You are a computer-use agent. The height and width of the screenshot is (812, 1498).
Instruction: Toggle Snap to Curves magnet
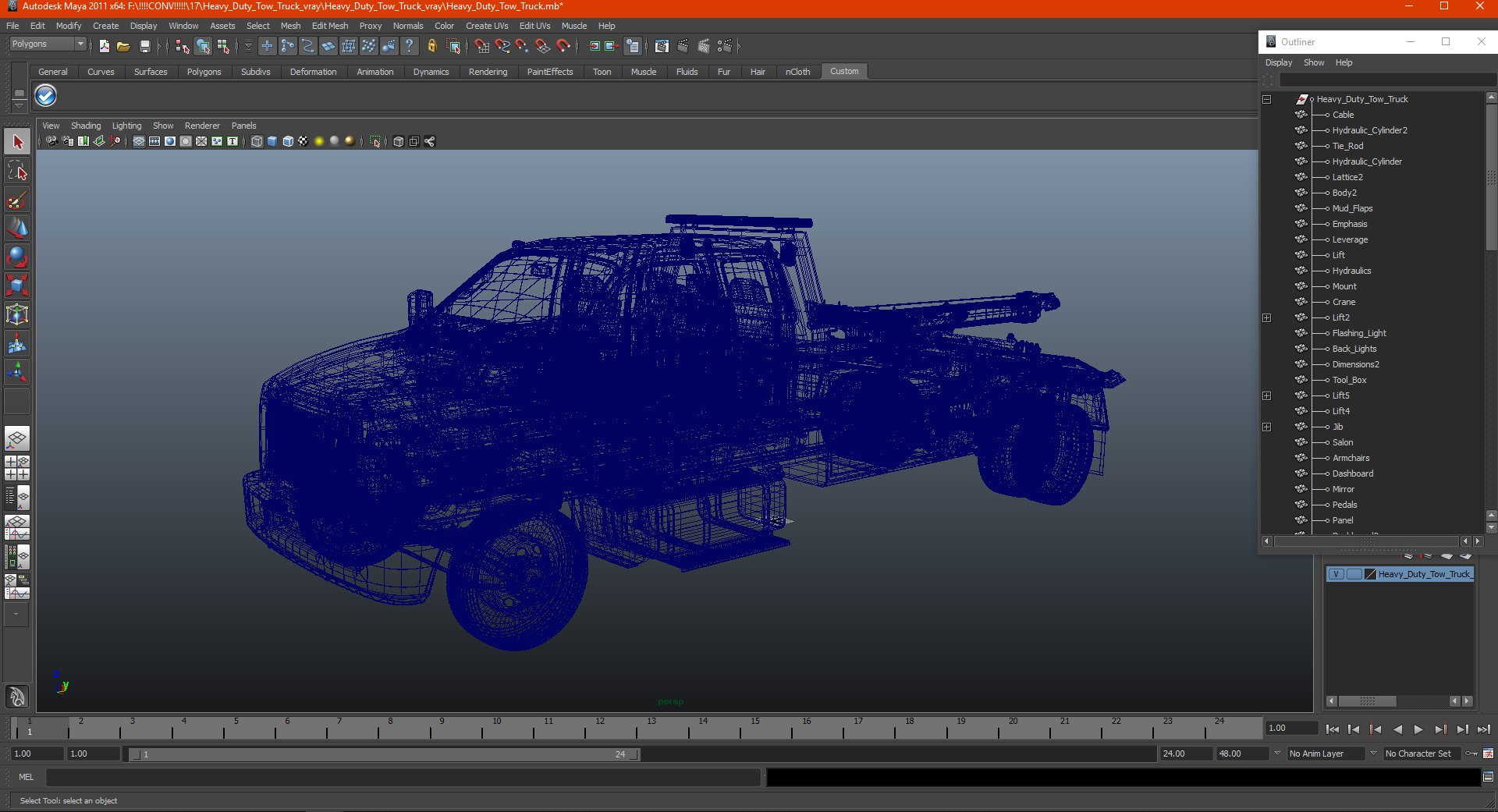coord(502,47)
